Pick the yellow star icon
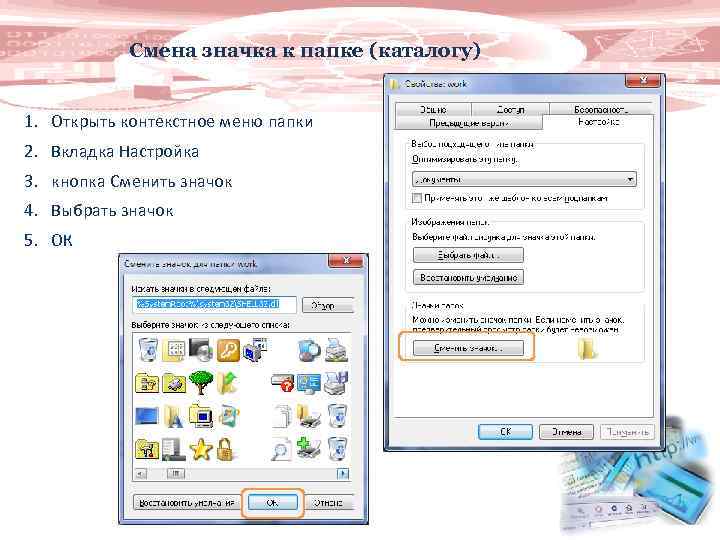720x540 pixels. click(x=201, y=450)
